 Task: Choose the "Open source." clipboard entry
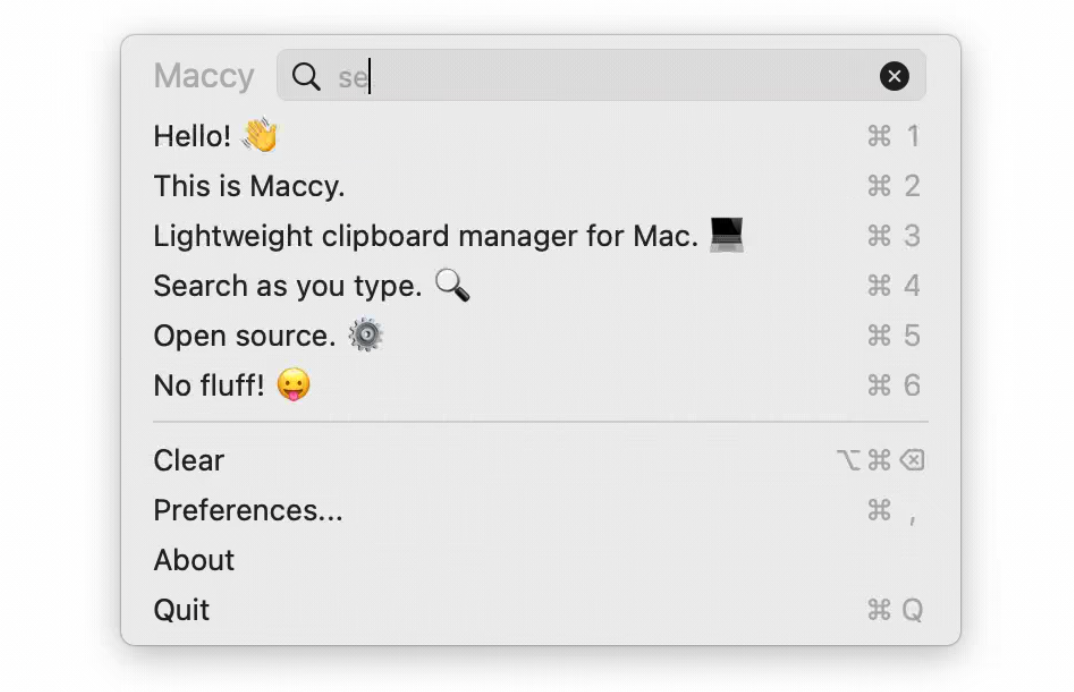(244, 336)
